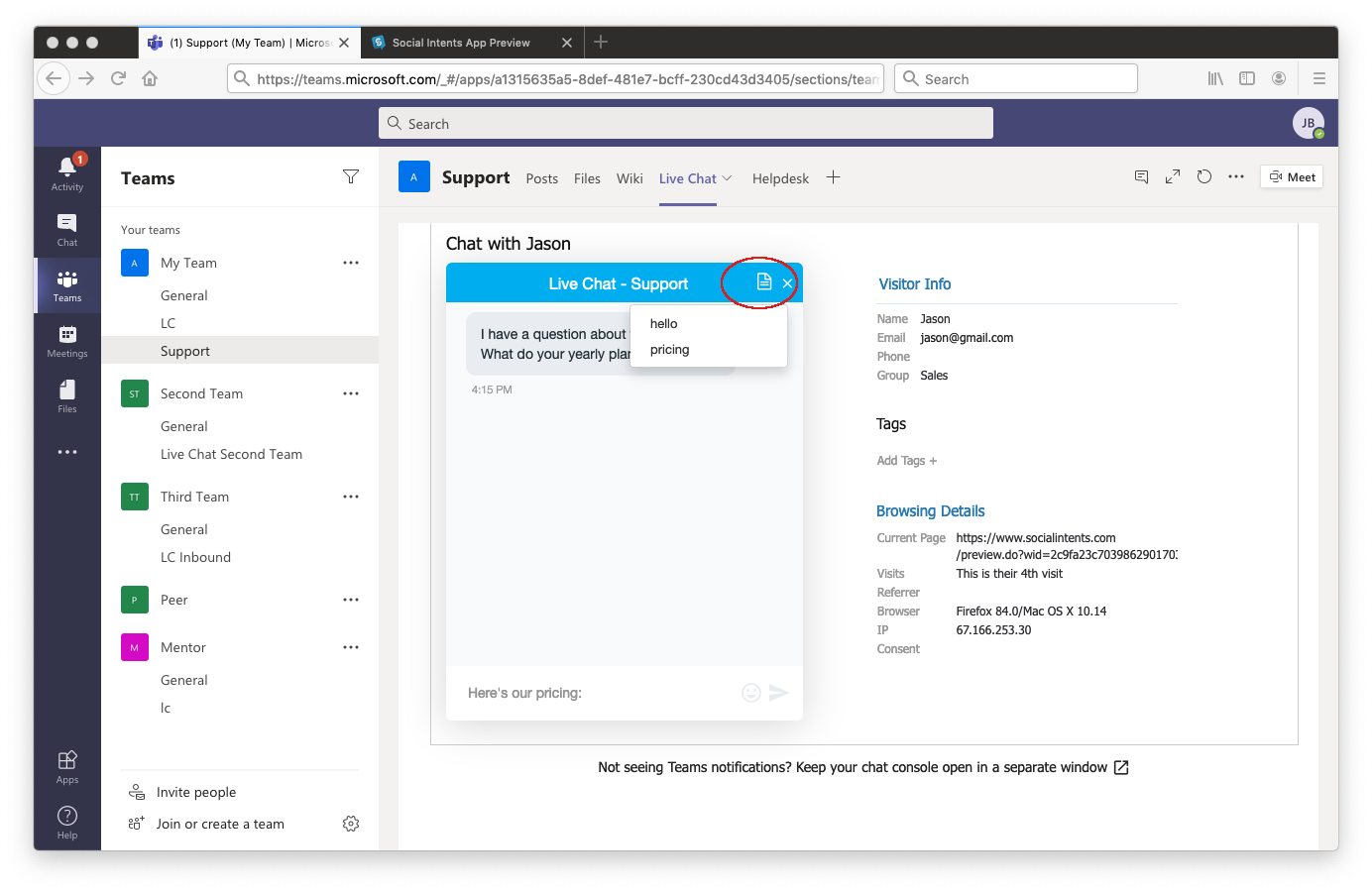The height and width of the screenshot is (892, 1372).
Task: Select the pricing canned response
Action: (670, 350)
